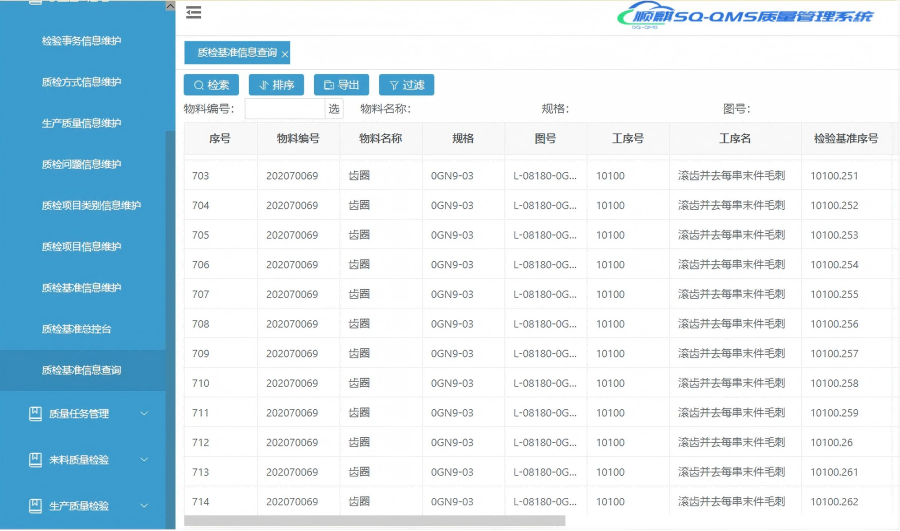This screenshot has height=531, width=900.
Task: Open 质检项目信息维护 in the sidebar
Action: (x=81, y=247)
